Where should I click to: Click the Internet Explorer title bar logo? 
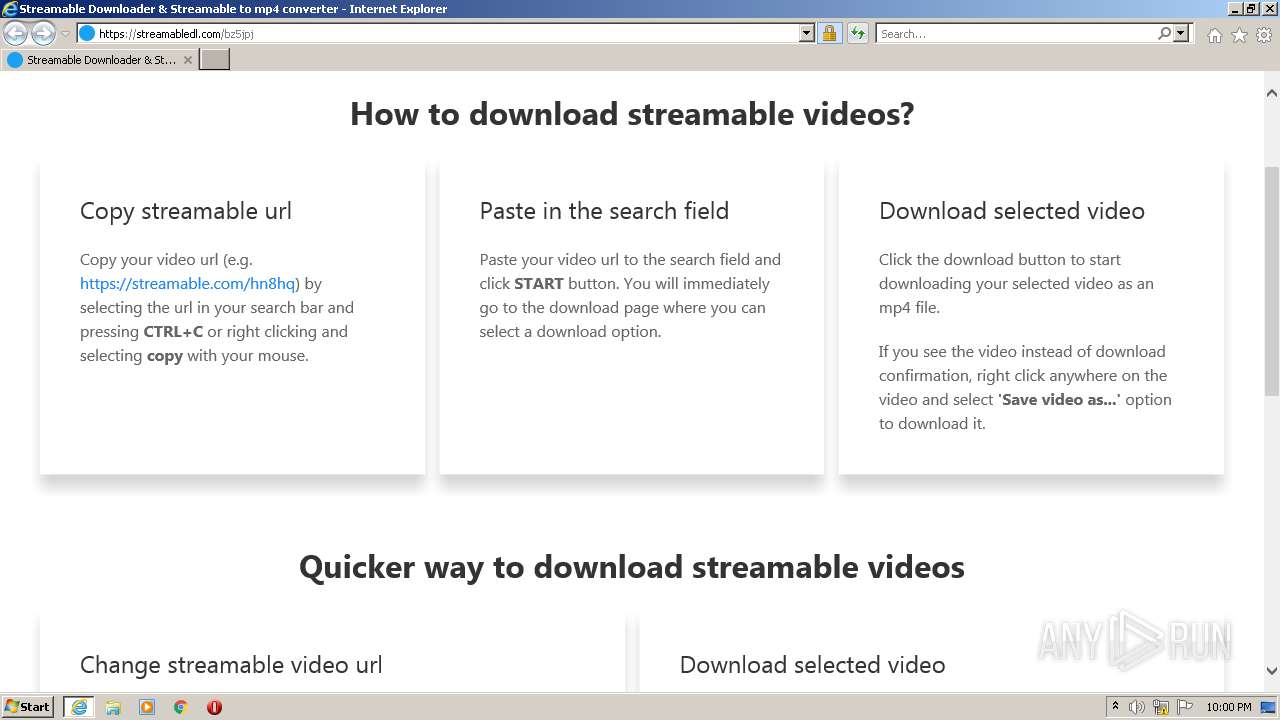10,9
